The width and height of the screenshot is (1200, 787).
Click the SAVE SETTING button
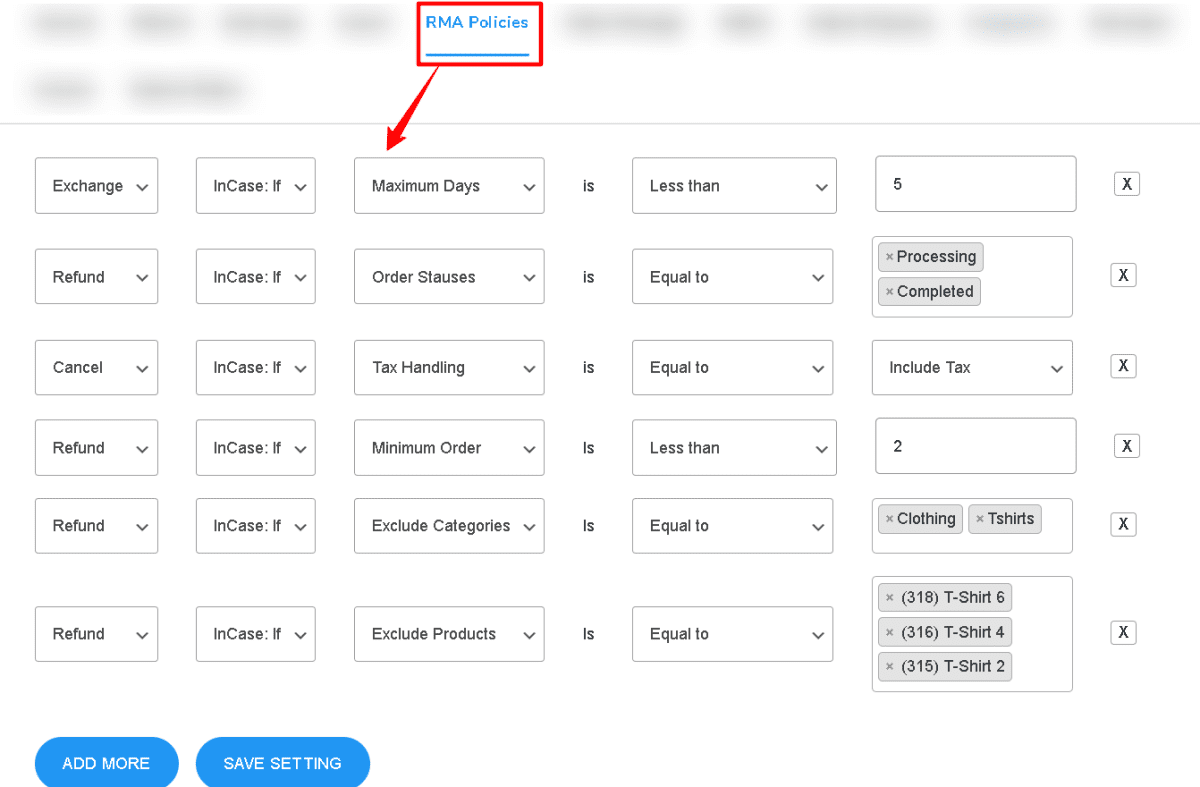pos(282,762)
